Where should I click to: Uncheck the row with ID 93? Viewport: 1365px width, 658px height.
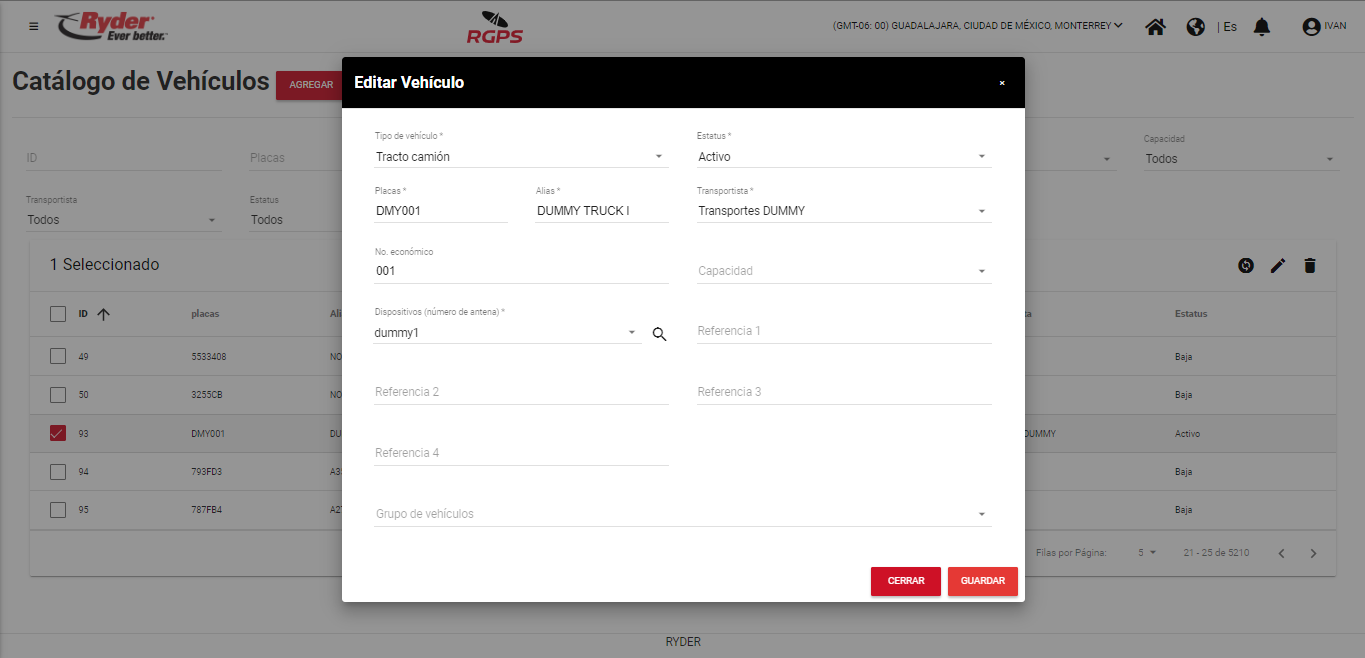tap(58, 434)
